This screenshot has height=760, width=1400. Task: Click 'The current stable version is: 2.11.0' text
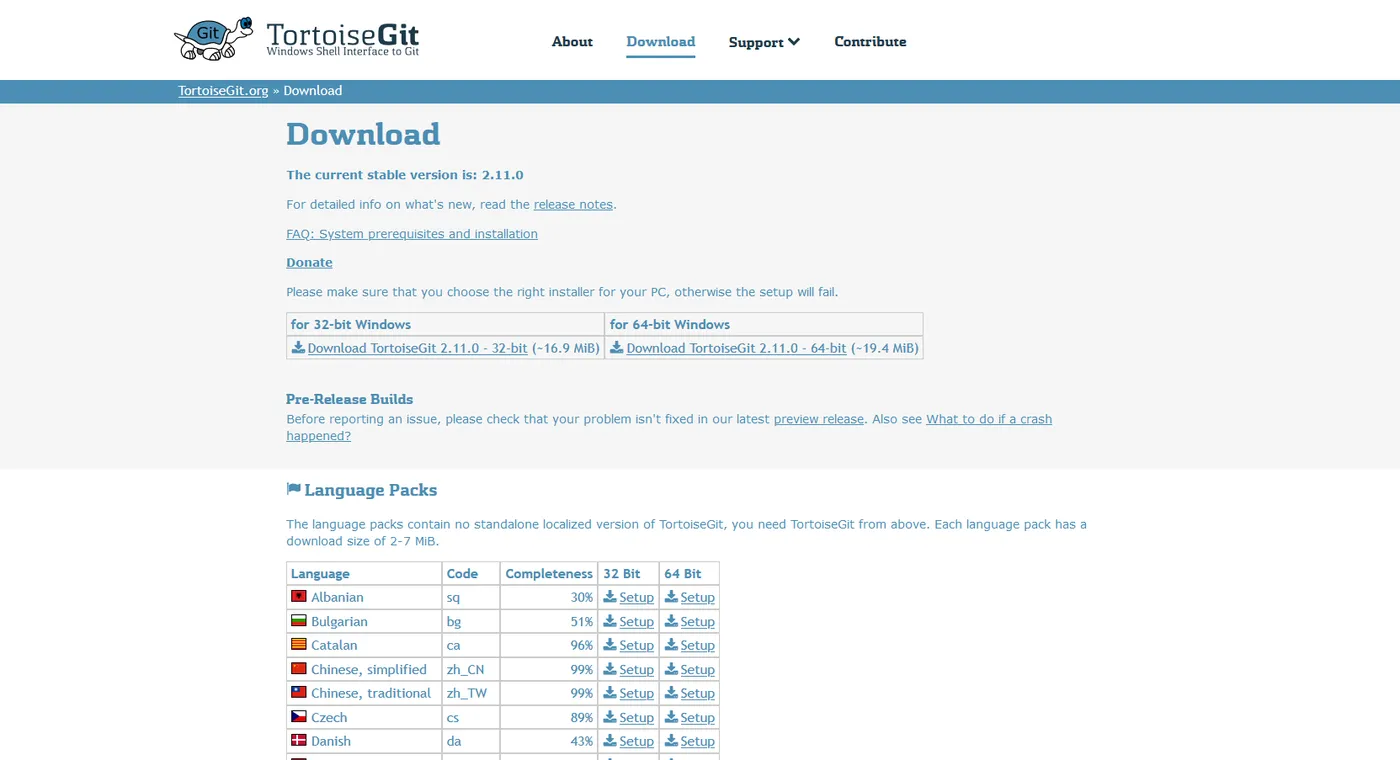click(405, 175)
